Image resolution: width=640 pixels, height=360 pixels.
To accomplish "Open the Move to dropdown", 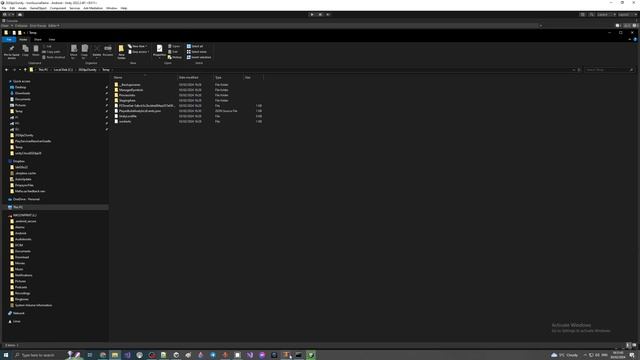I will 73,52.
